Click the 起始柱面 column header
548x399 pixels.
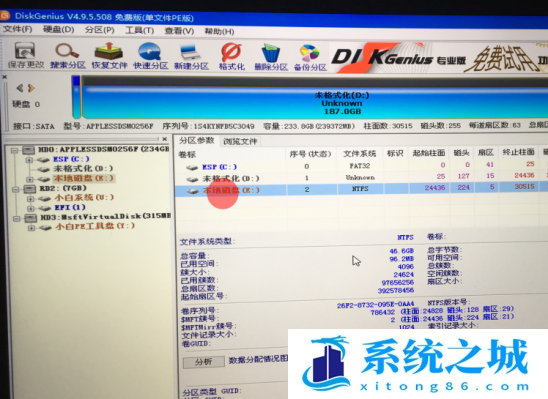(x=429, y=153)
